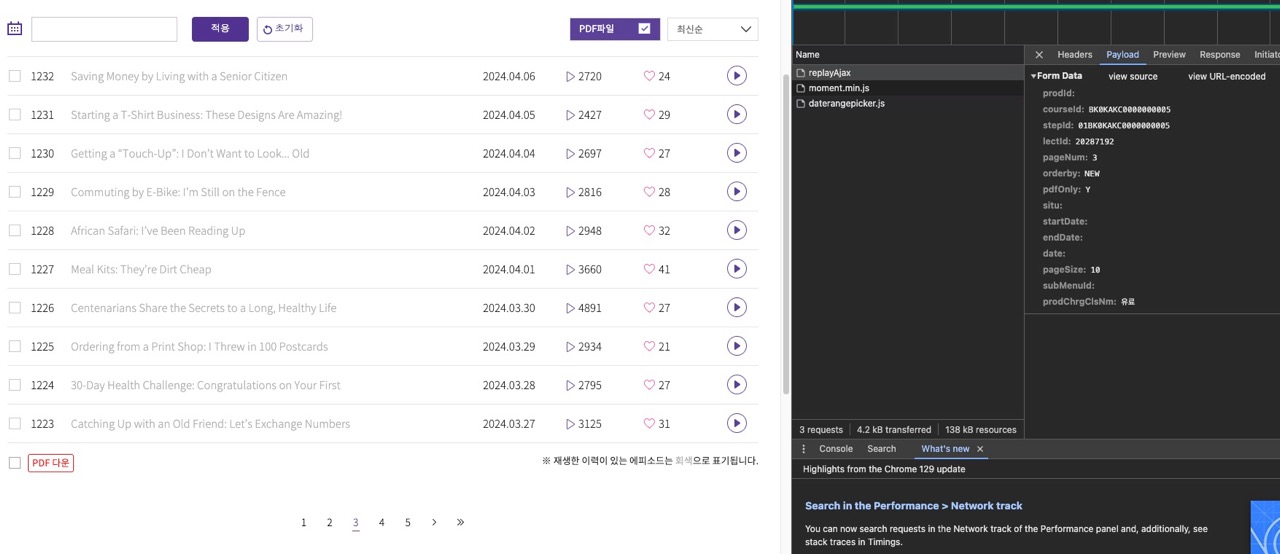Screen dimensions: 1280x554
Task: Switch to the Payload tab
Action: [1122, 55]
